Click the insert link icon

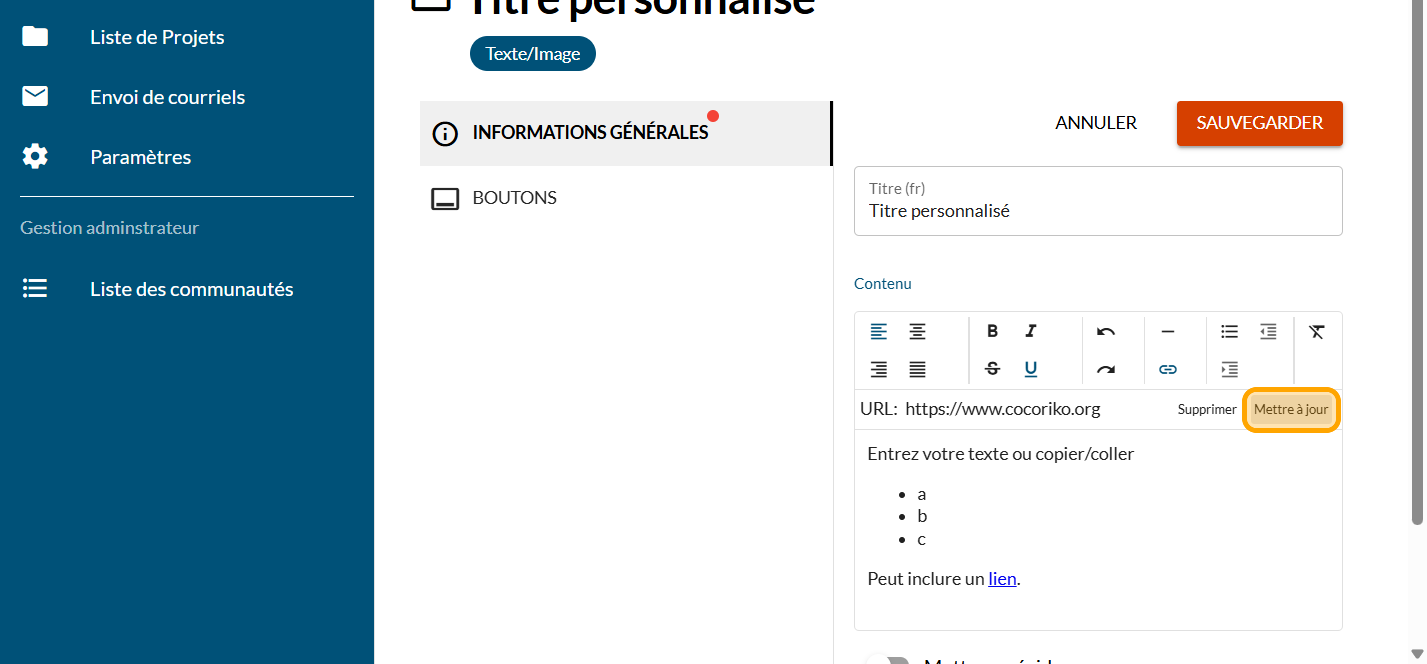point(1167,370)
